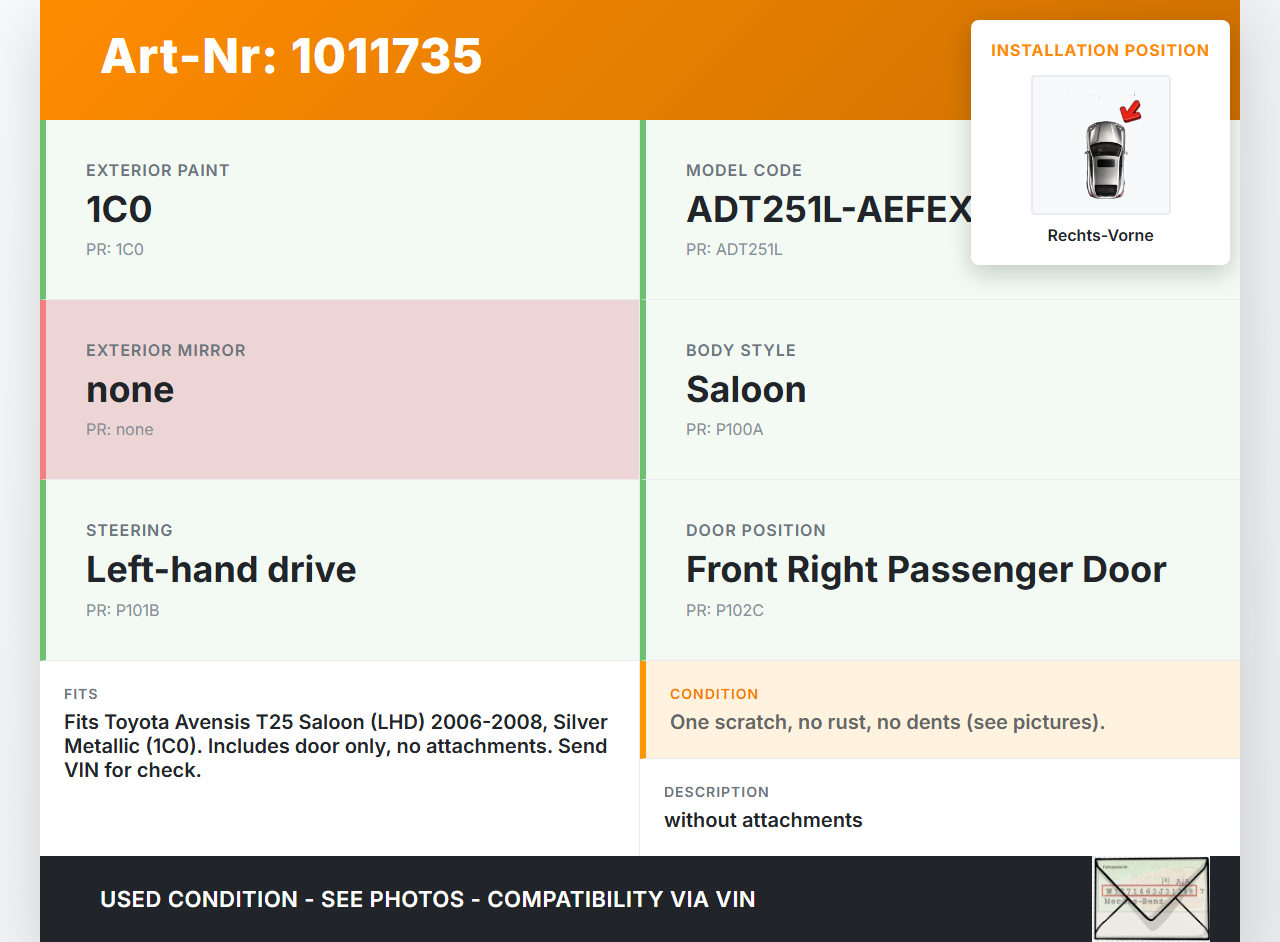Viewport: 1280px width, 942px height.
Task: Select the Model Code ADT251L-AEFEX value
Action: coord(828,210)
